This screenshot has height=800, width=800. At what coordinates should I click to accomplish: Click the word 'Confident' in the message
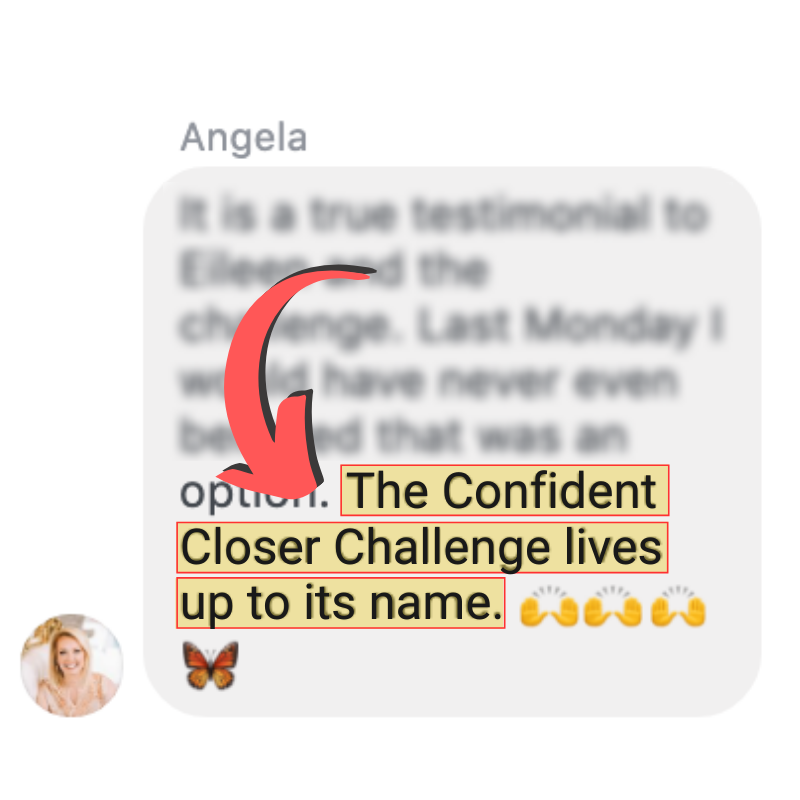(x=550, y=490)
